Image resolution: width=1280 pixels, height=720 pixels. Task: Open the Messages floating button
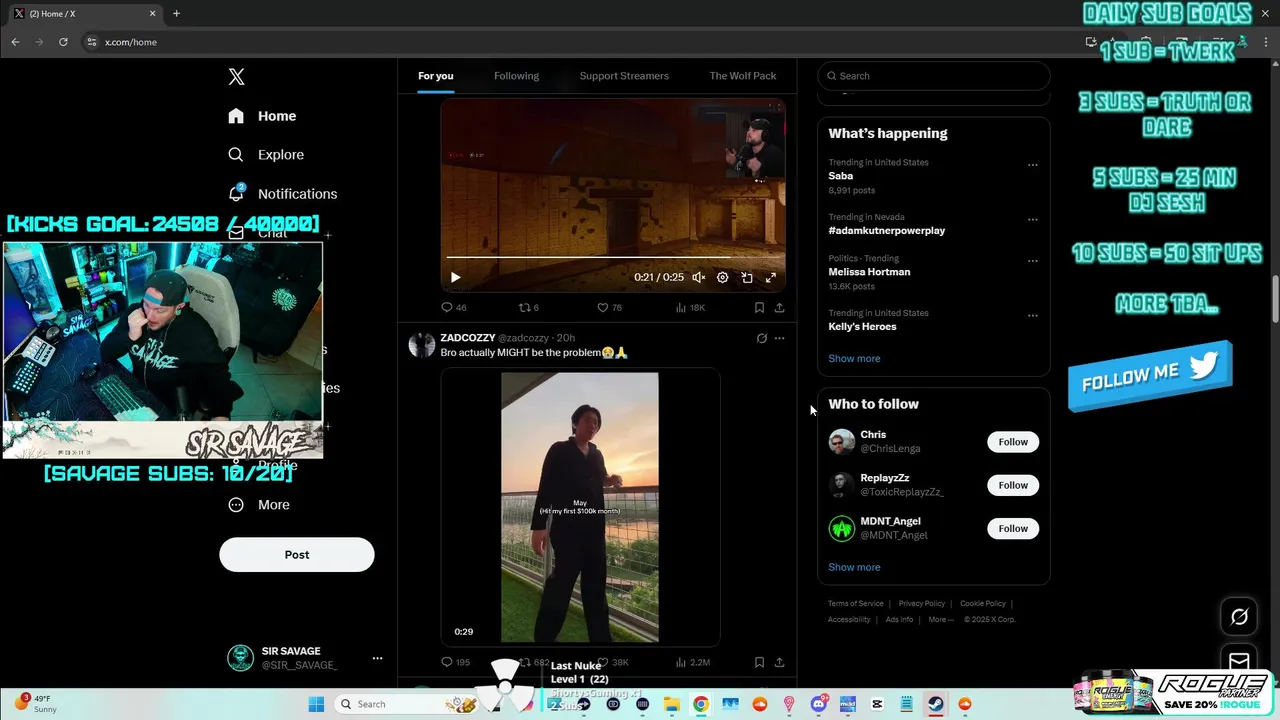click(x=1239, y=661)
